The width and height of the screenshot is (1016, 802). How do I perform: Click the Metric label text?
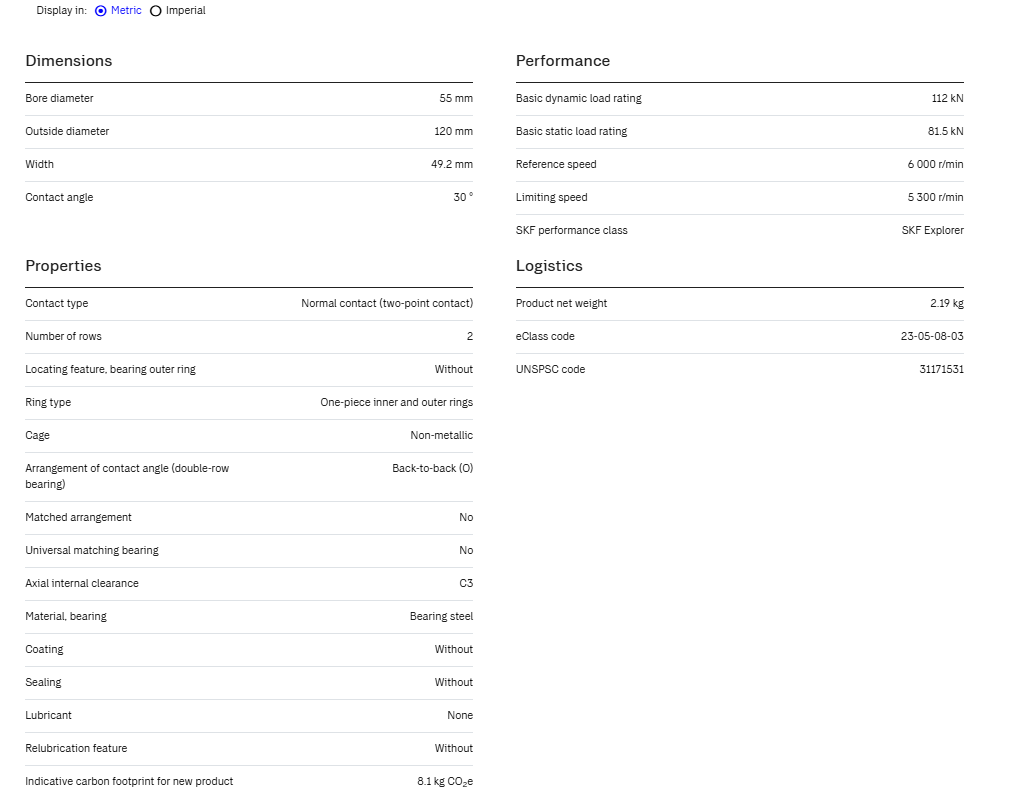click(126, 10)
